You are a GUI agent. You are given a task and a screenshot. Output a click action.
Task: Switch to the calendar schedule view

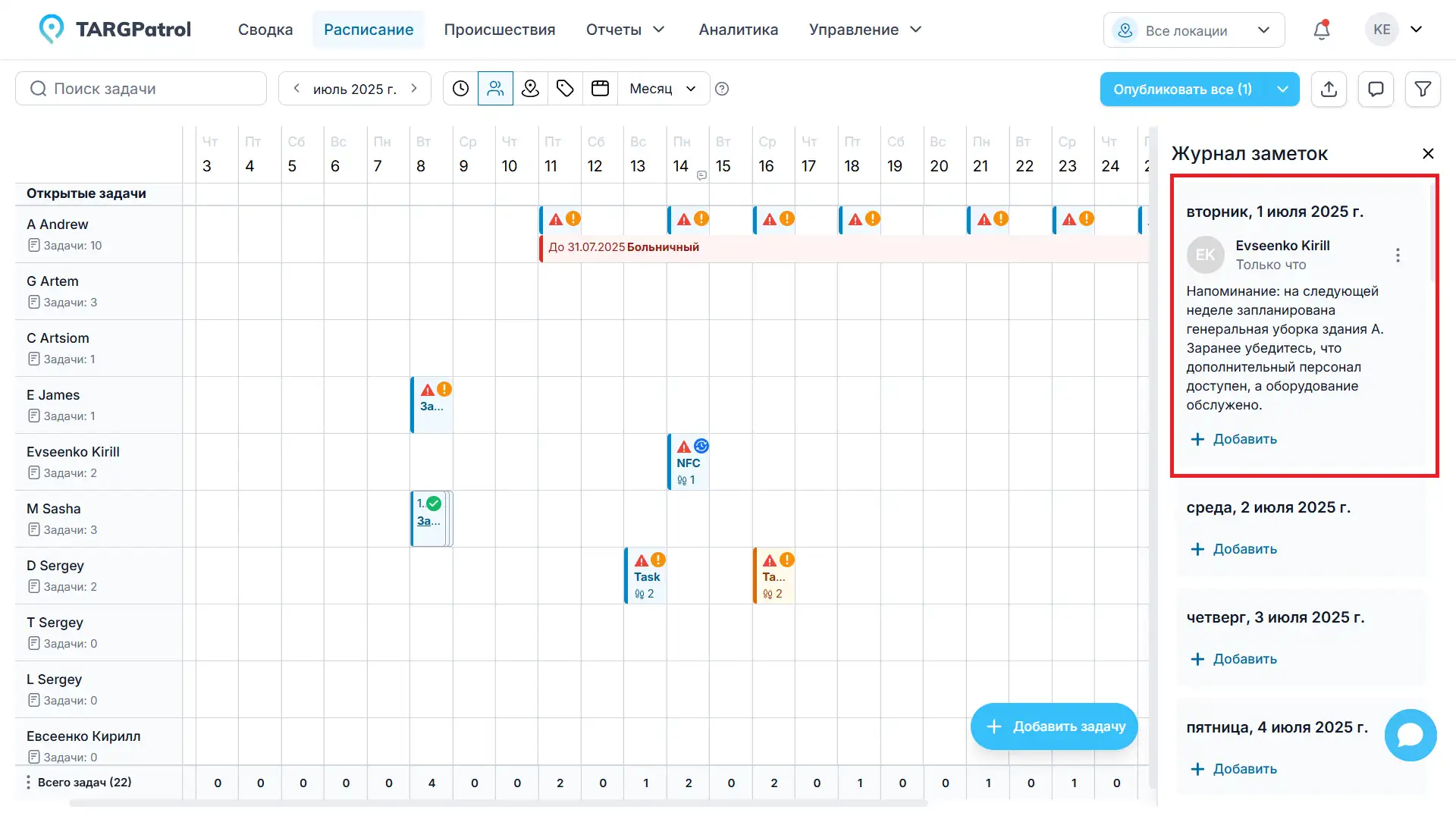click(600, 88)
